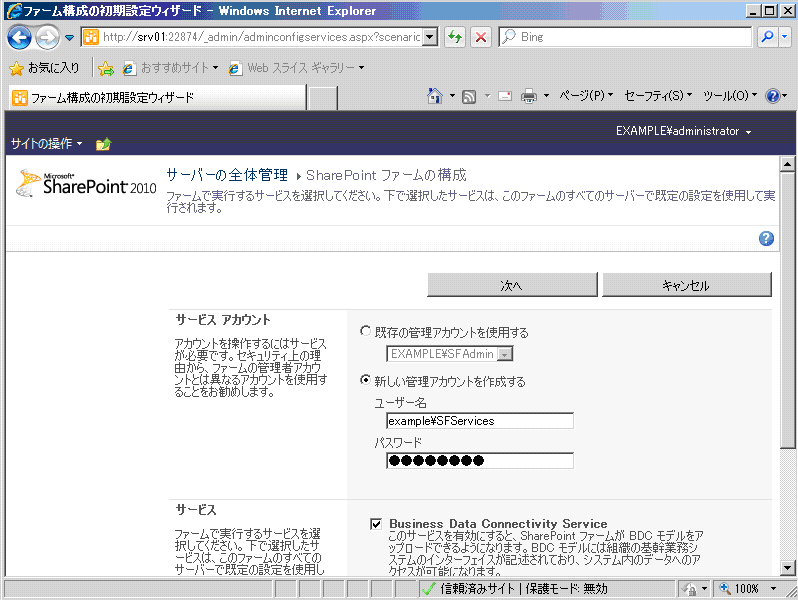Stop loading with the red X
This screenshot has height=600, width=798.
(x=480, y=37)
